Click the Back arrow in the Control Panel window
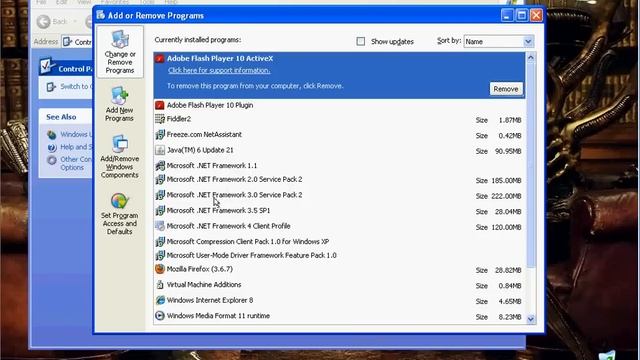 (43, 21)
